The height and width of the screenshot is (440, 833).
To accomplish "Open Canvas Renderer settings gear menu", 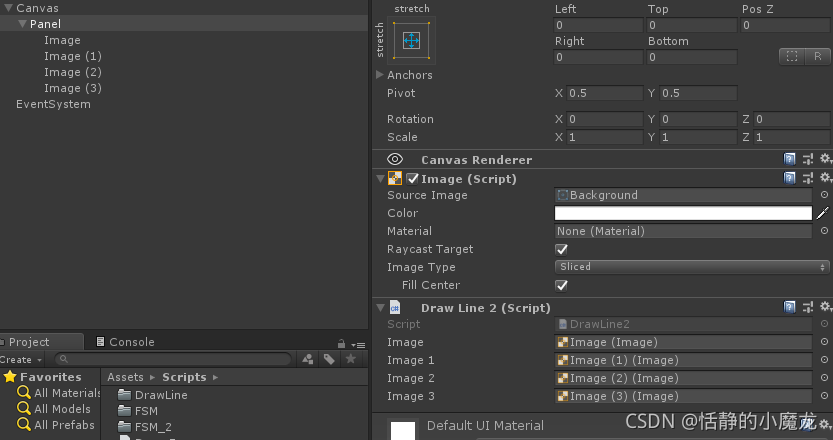I will point(826,159).
